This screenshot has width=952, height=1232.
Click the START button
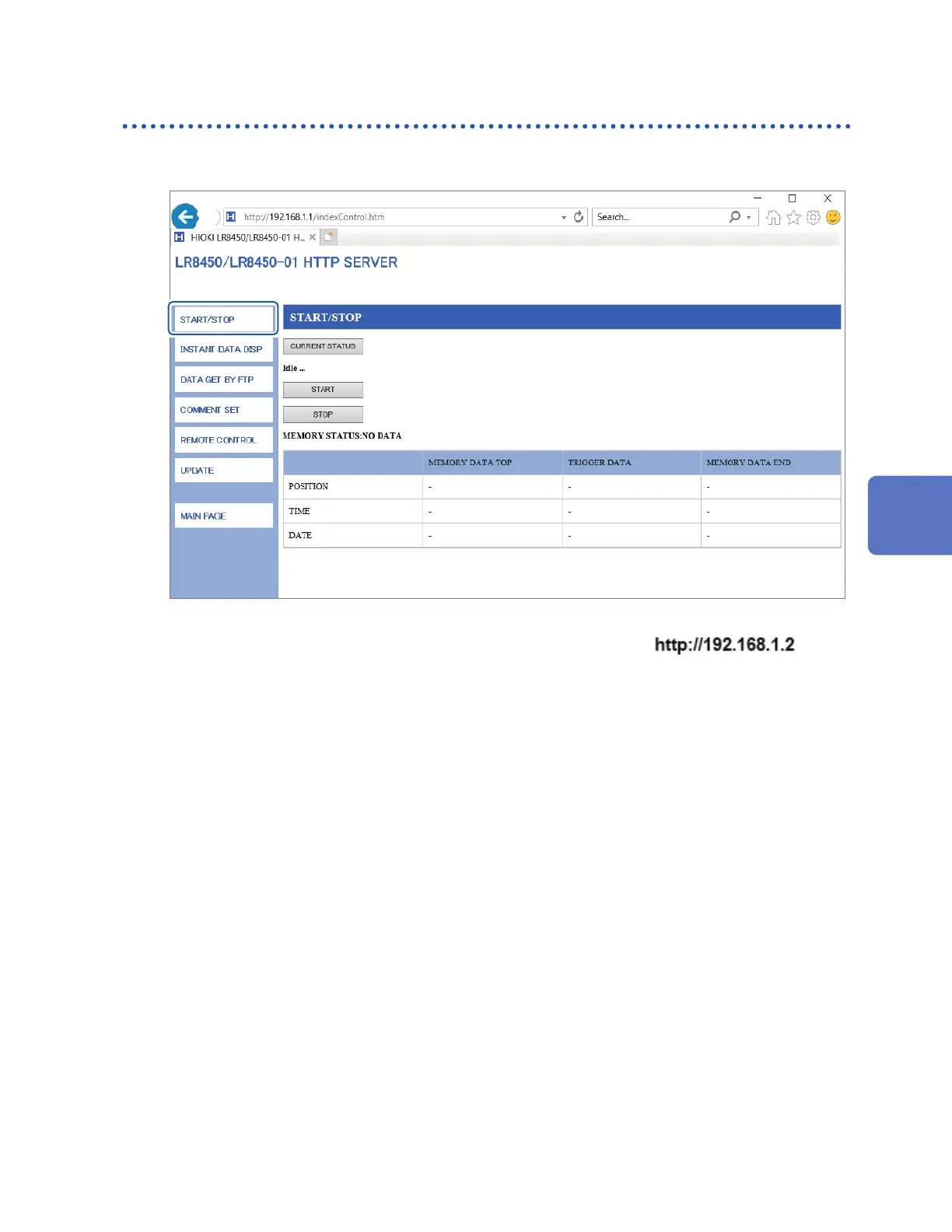pyautogui.click(x=323, y=390)
